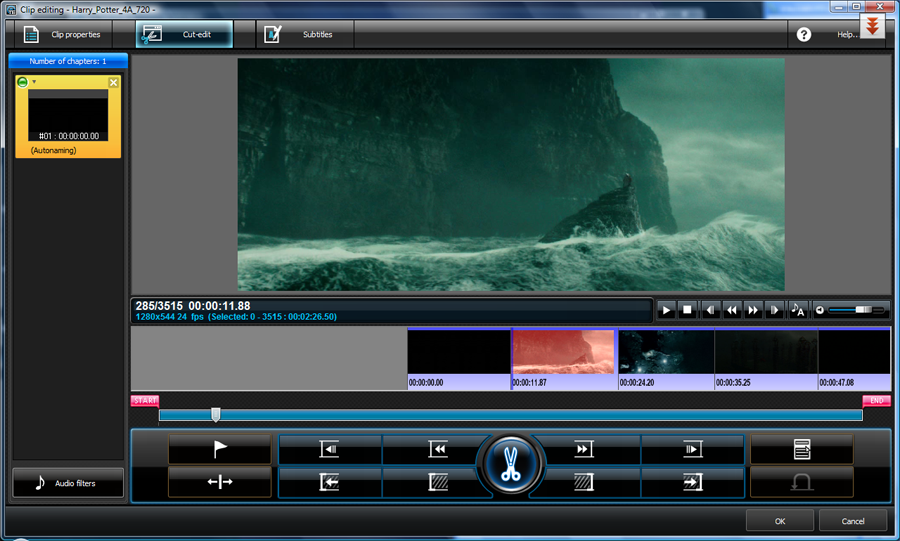Click the Help question mark icon
This screenshot has height=541, width=900.
coord(804,34)
